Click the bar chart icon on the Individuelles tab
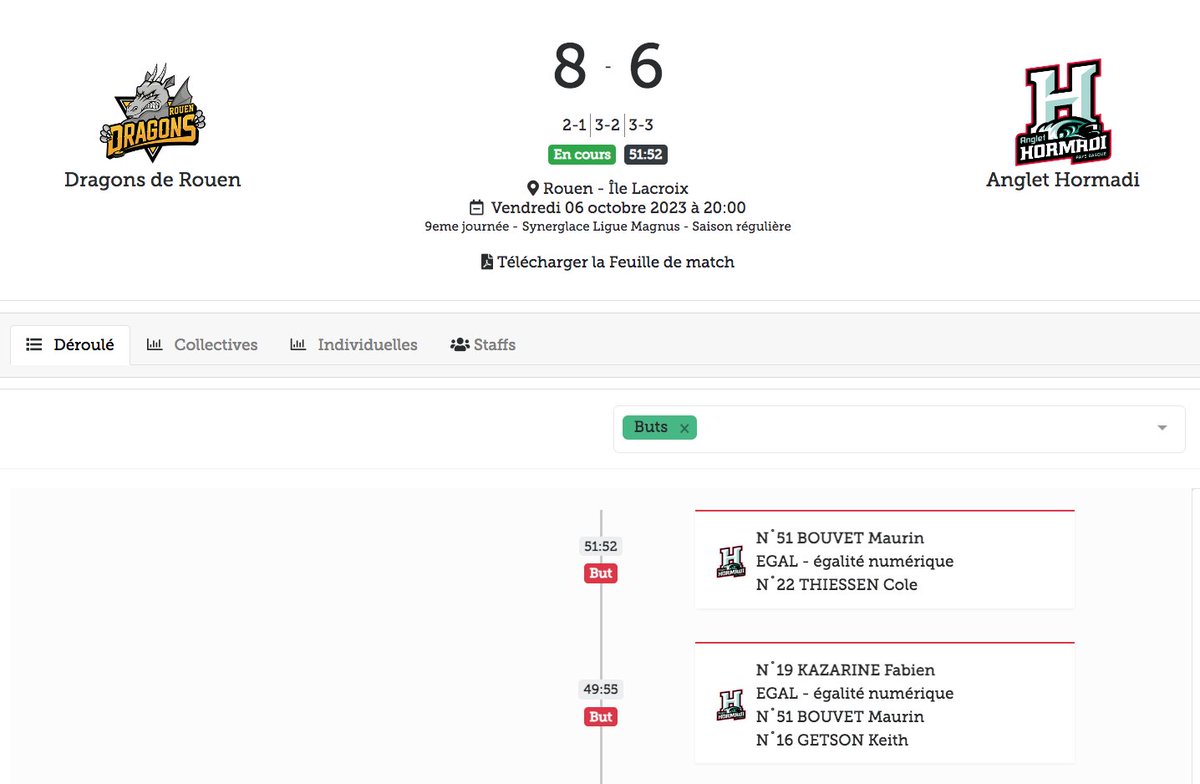 [298, 344]
